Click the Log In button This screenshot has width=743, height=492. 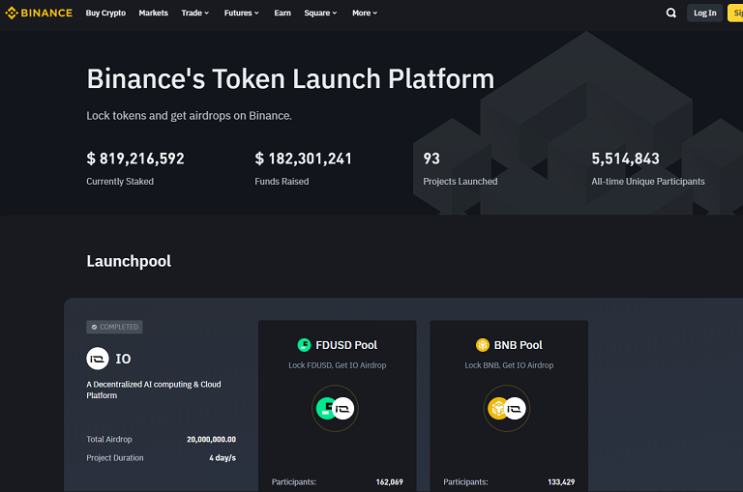(705, 13)
